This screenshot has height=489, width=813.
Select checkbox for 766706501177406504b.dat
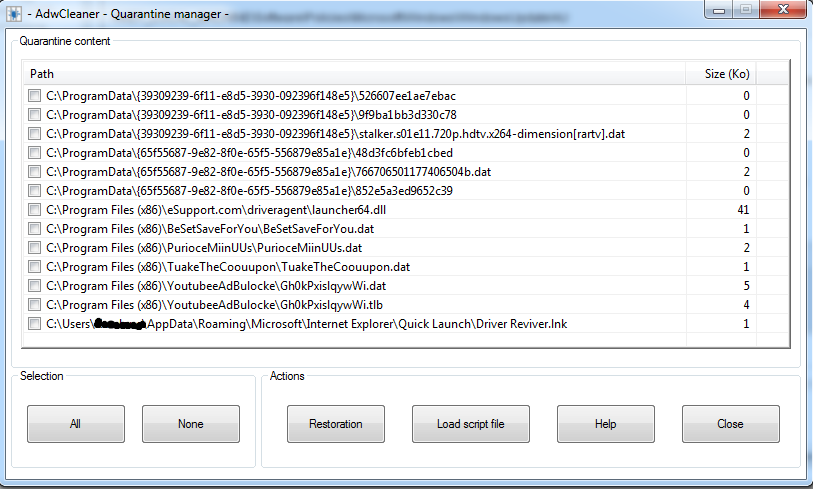tap(34, 172)
